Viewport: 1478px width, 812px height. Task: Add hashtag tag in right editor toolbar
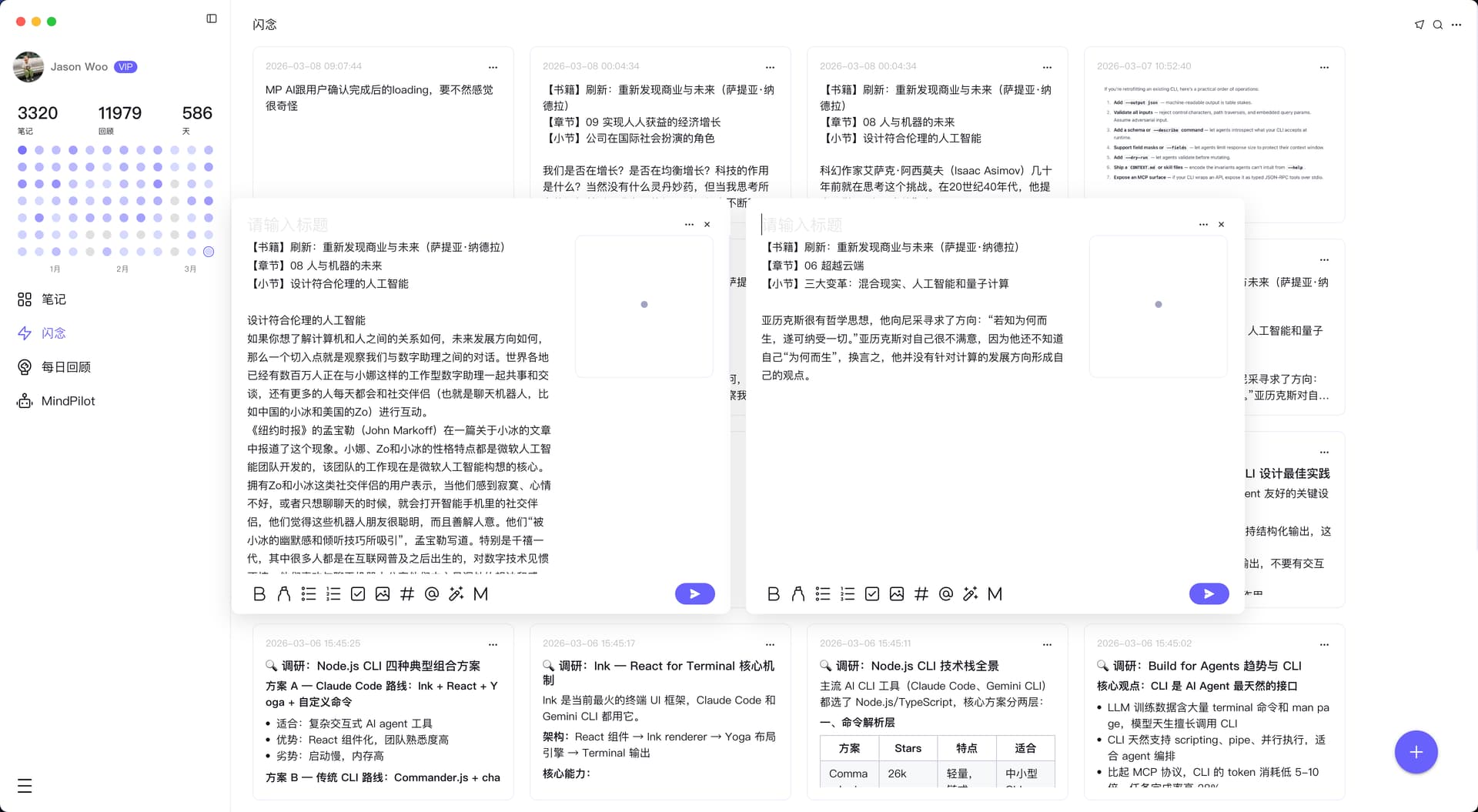coord(921,594)
